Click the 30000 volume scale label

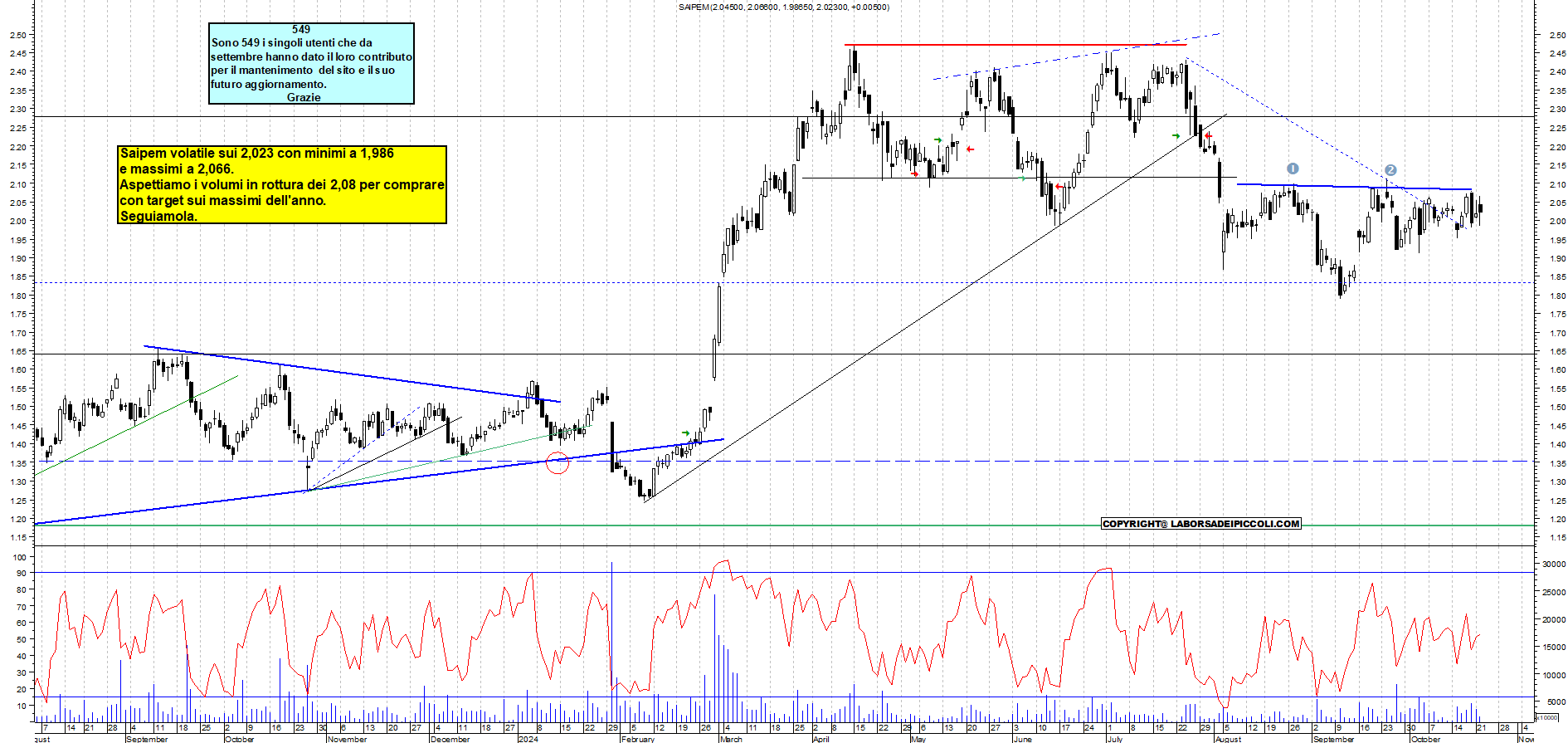[1553, 564]
